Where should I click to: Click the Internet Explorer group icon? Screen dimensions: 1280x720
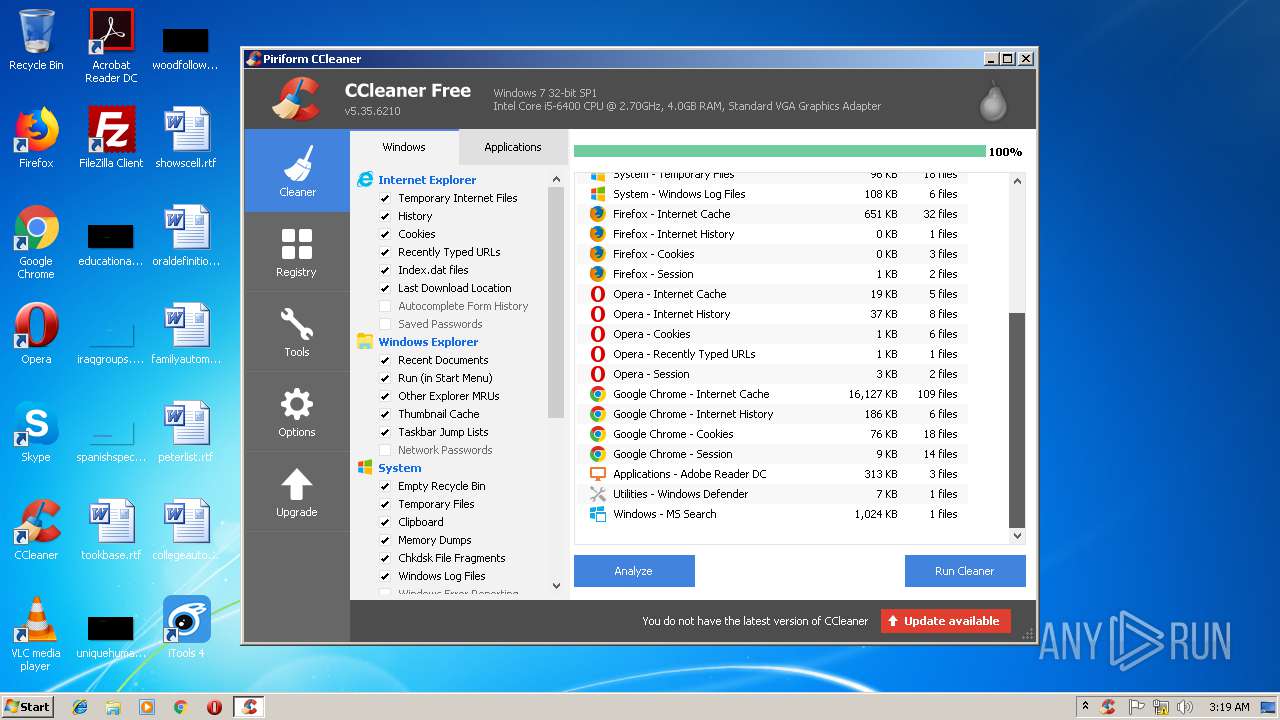pos(365,180)
